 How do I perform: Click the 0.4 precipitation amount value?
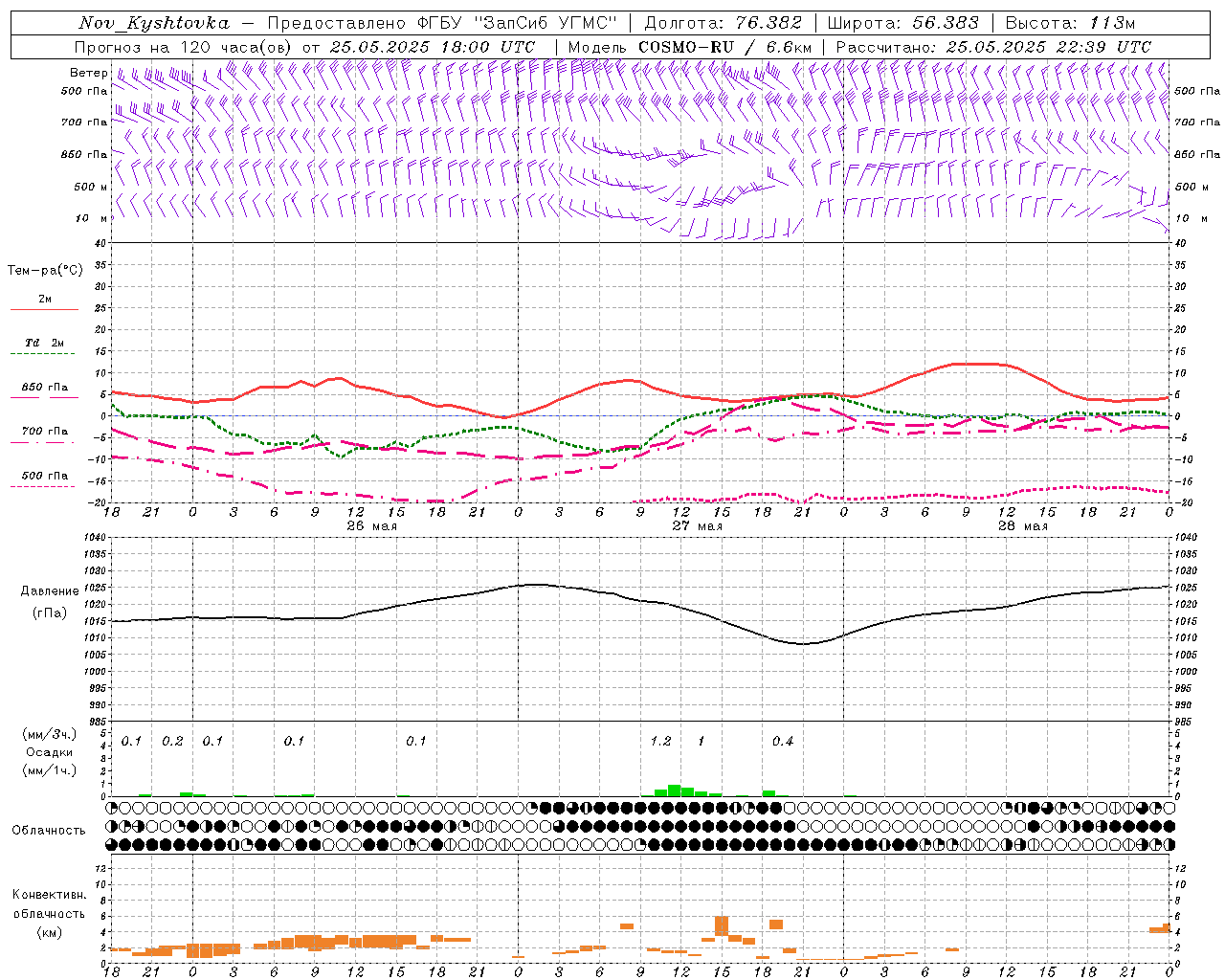[x=783, y=742]
